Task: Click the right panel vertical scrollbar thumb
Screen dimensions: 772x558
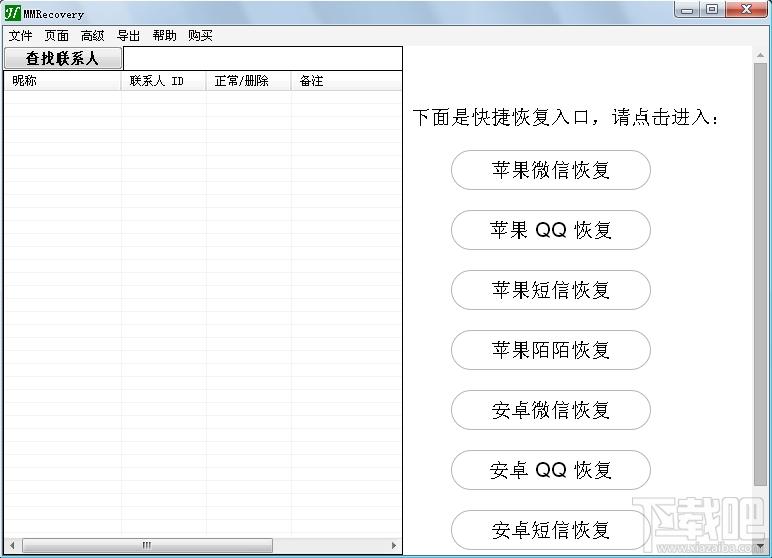Action: pos(761,274)
